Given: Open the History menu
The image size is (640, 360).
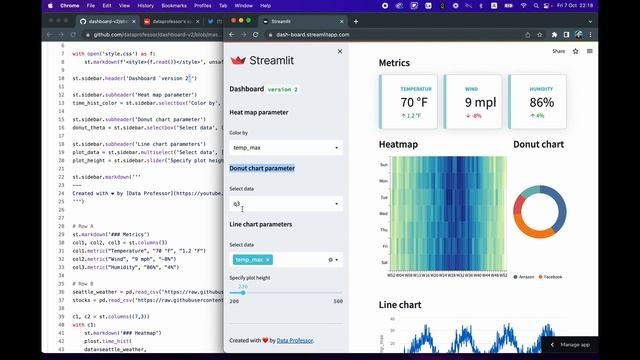Looking at the screenshot, I should (145, 6).
